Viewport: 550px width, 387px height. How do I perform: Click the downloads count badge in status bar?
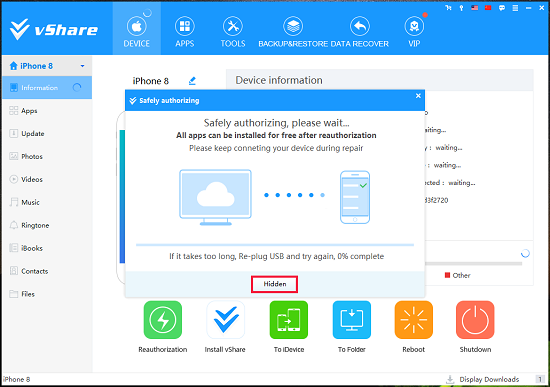click(540, 379)
